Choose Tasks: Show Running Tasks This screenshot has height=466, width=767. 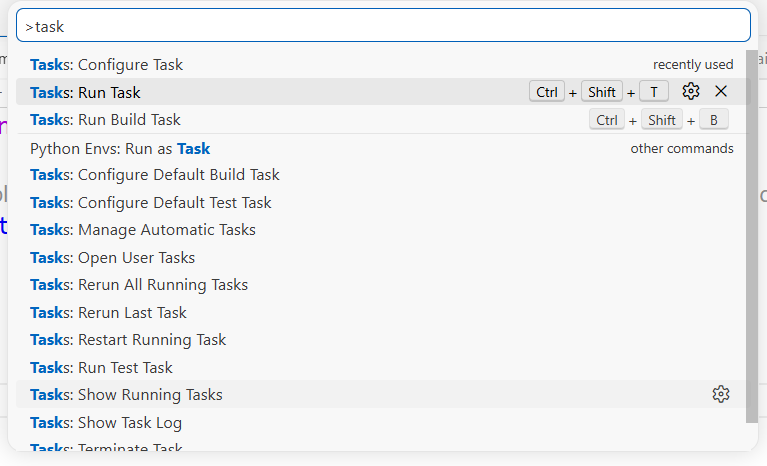(x=383, y=395)
